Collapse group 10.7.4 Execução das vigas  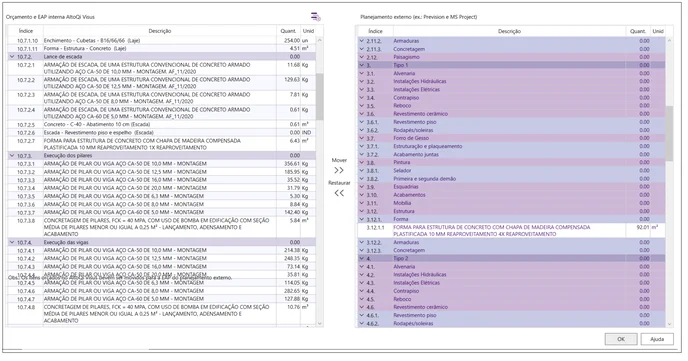(12, 242)
